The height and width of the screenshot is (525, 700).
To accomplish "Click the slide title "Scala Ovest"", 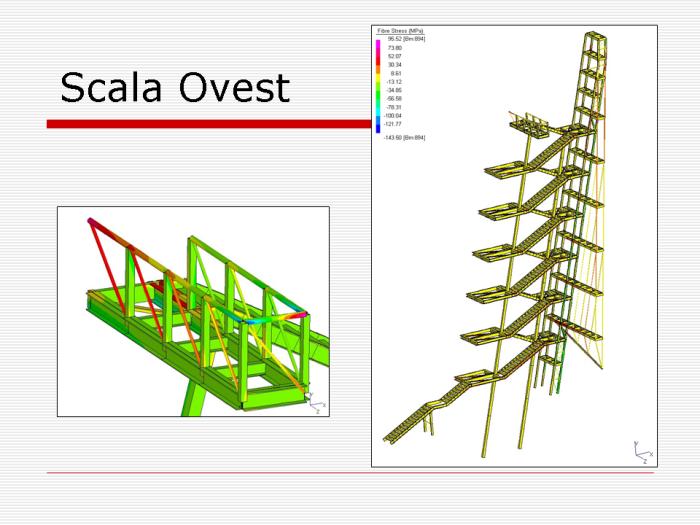I will (x=175, y=88).
